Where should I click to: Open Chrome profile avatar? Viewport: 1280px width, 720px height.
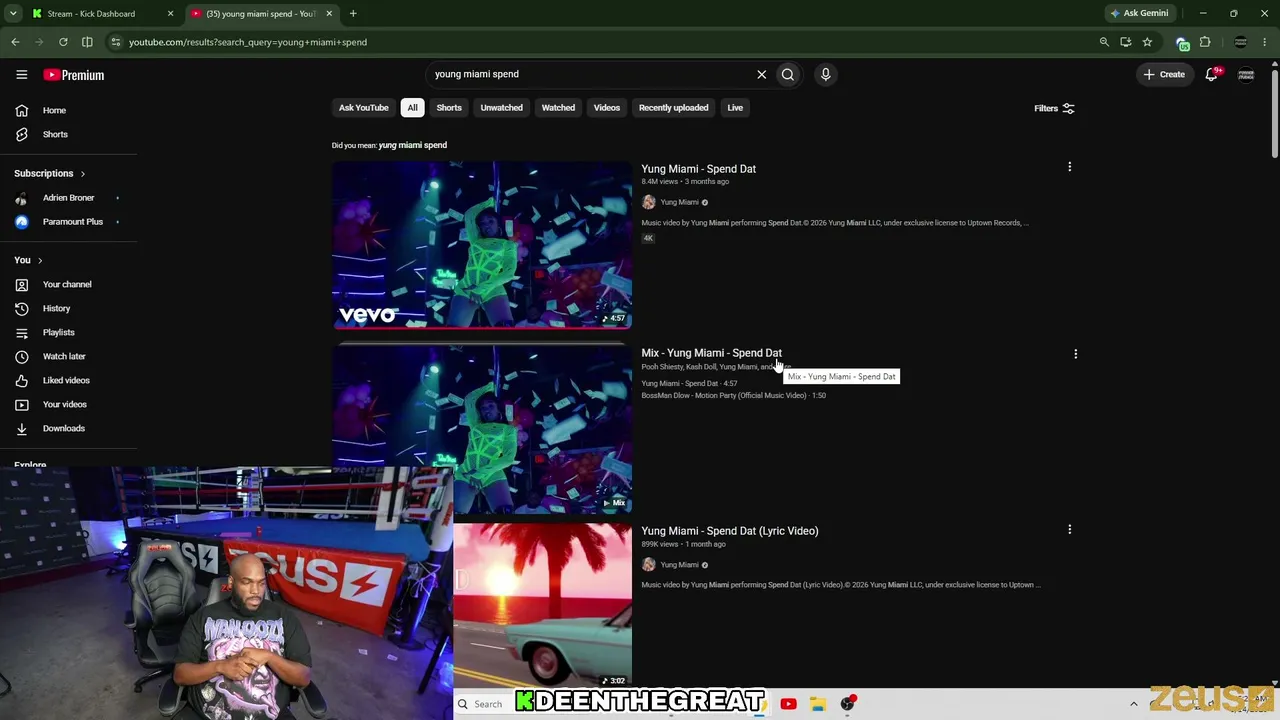point(1240,42)
